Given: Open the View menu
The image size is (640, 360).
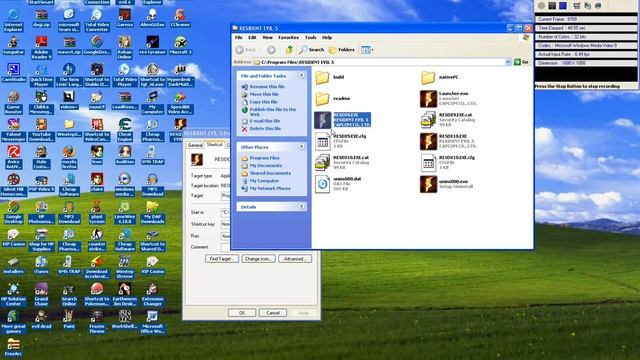Looking at the screenshot, I should click(x=267, y=38).
